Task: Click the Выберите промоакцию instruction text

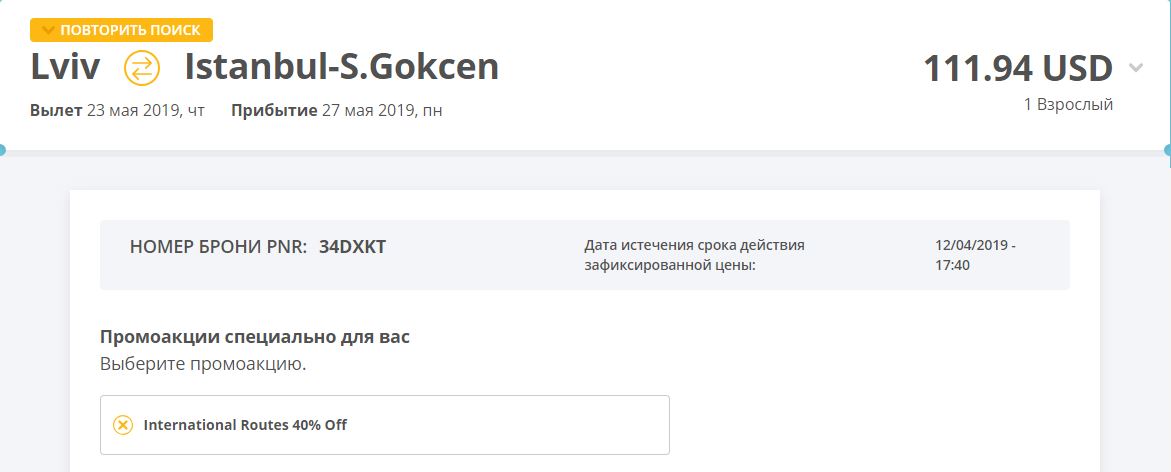Action: tap(203, 365)
